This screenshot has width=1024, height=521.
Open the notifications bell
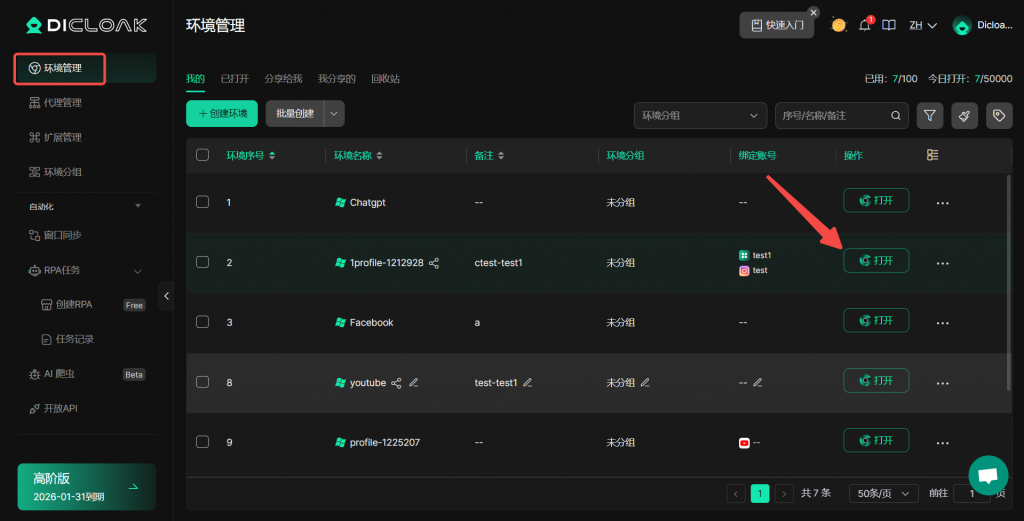pos(865,25)
